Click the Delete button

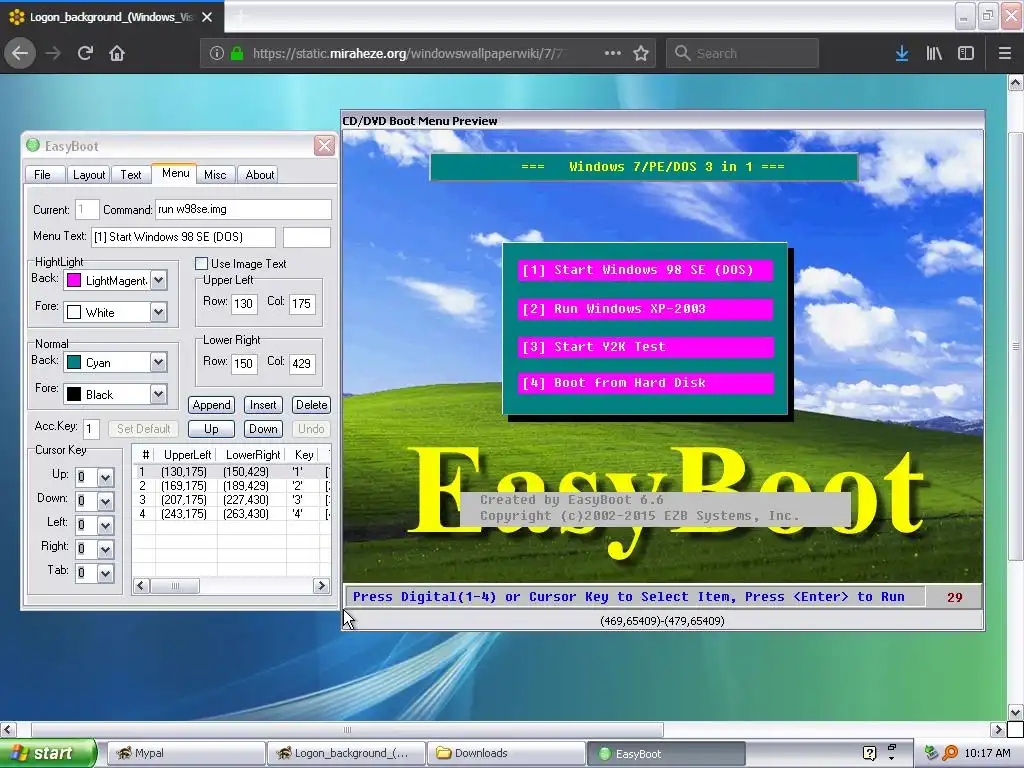point(312,405)
